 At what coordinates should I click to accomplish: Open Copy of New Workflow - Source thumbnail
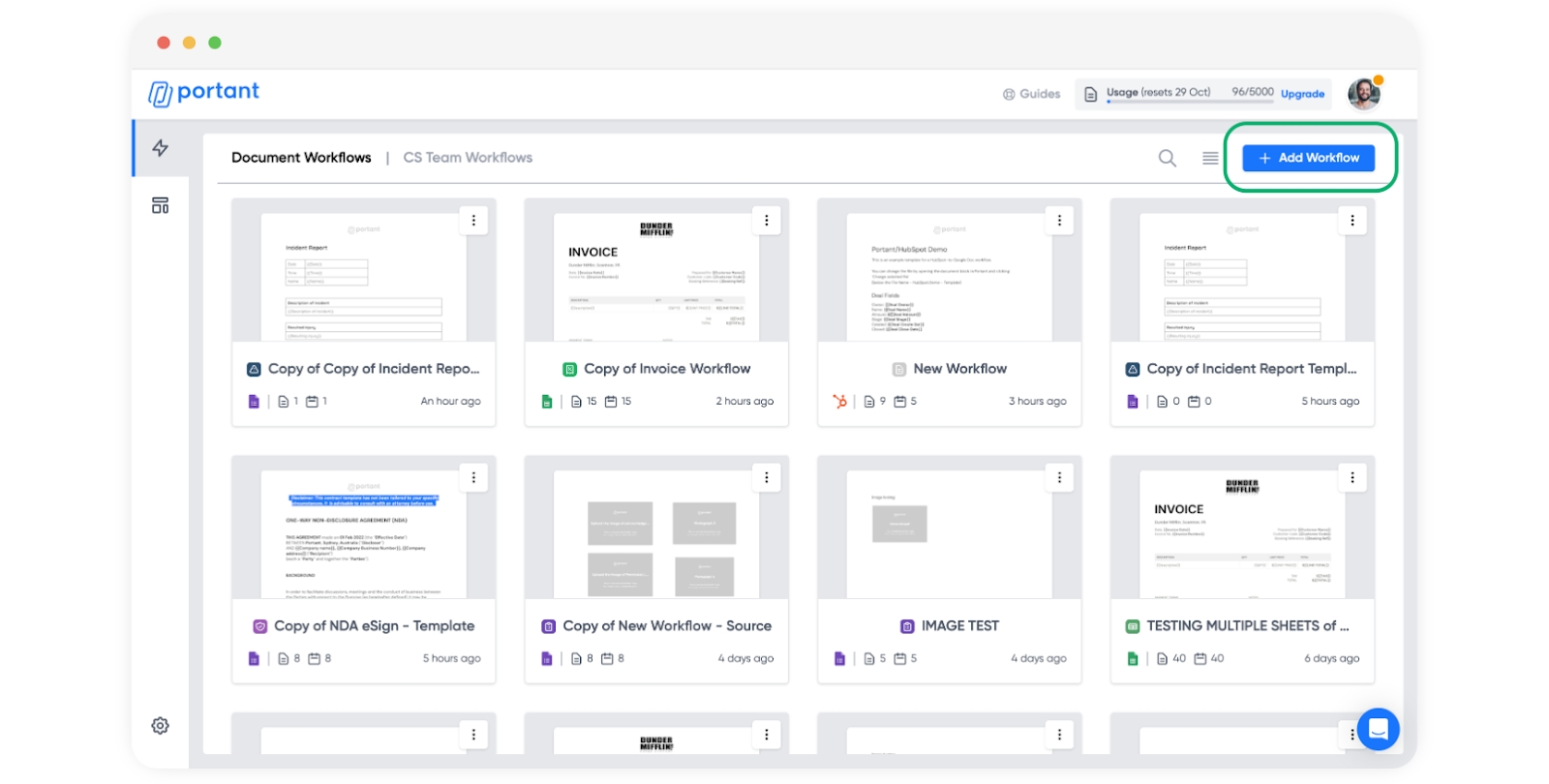[x=656, y=532]
